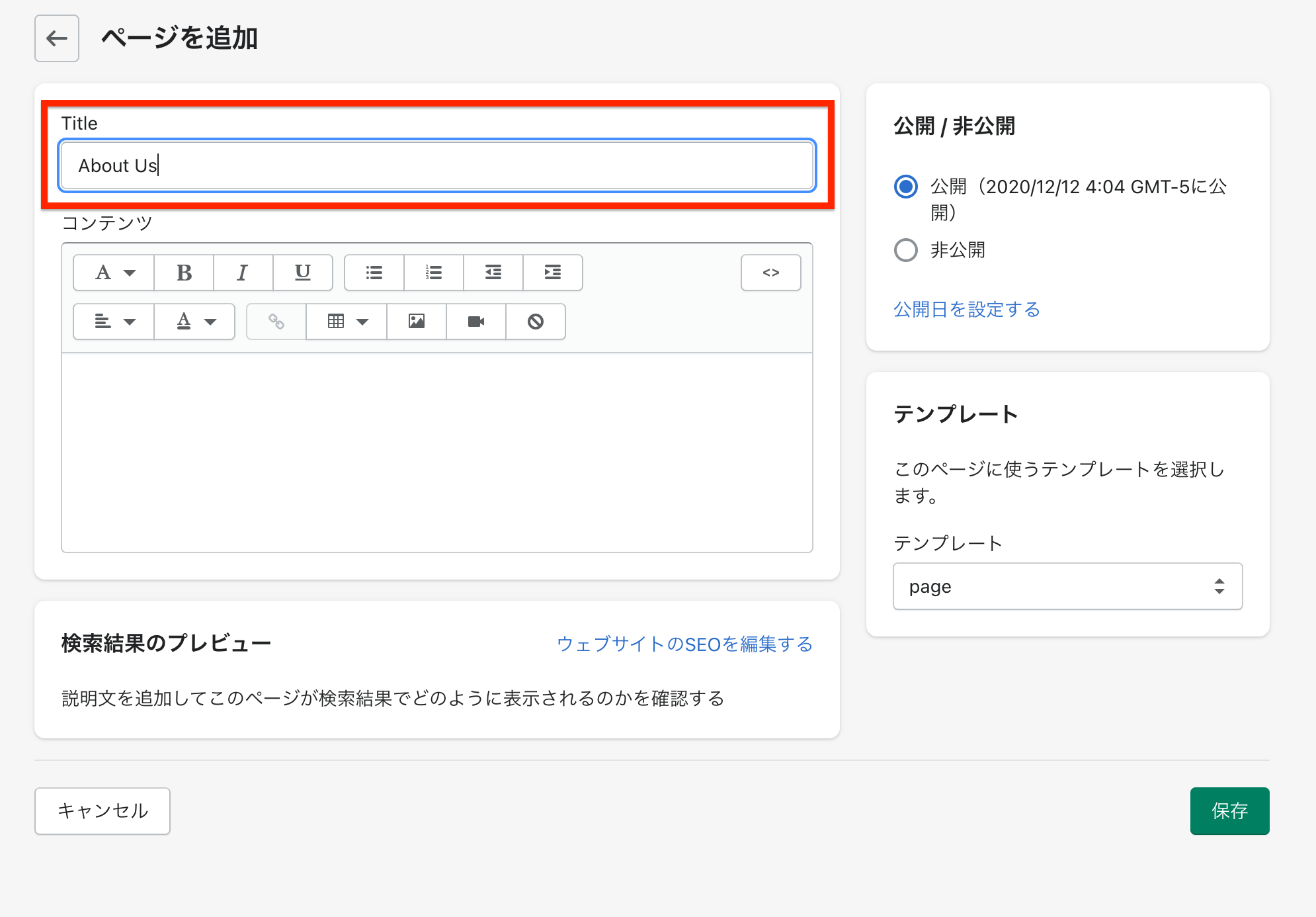Click the Bold formatting icon
The width and height of the screenshot is (1316, 917).
click(184, 273)
